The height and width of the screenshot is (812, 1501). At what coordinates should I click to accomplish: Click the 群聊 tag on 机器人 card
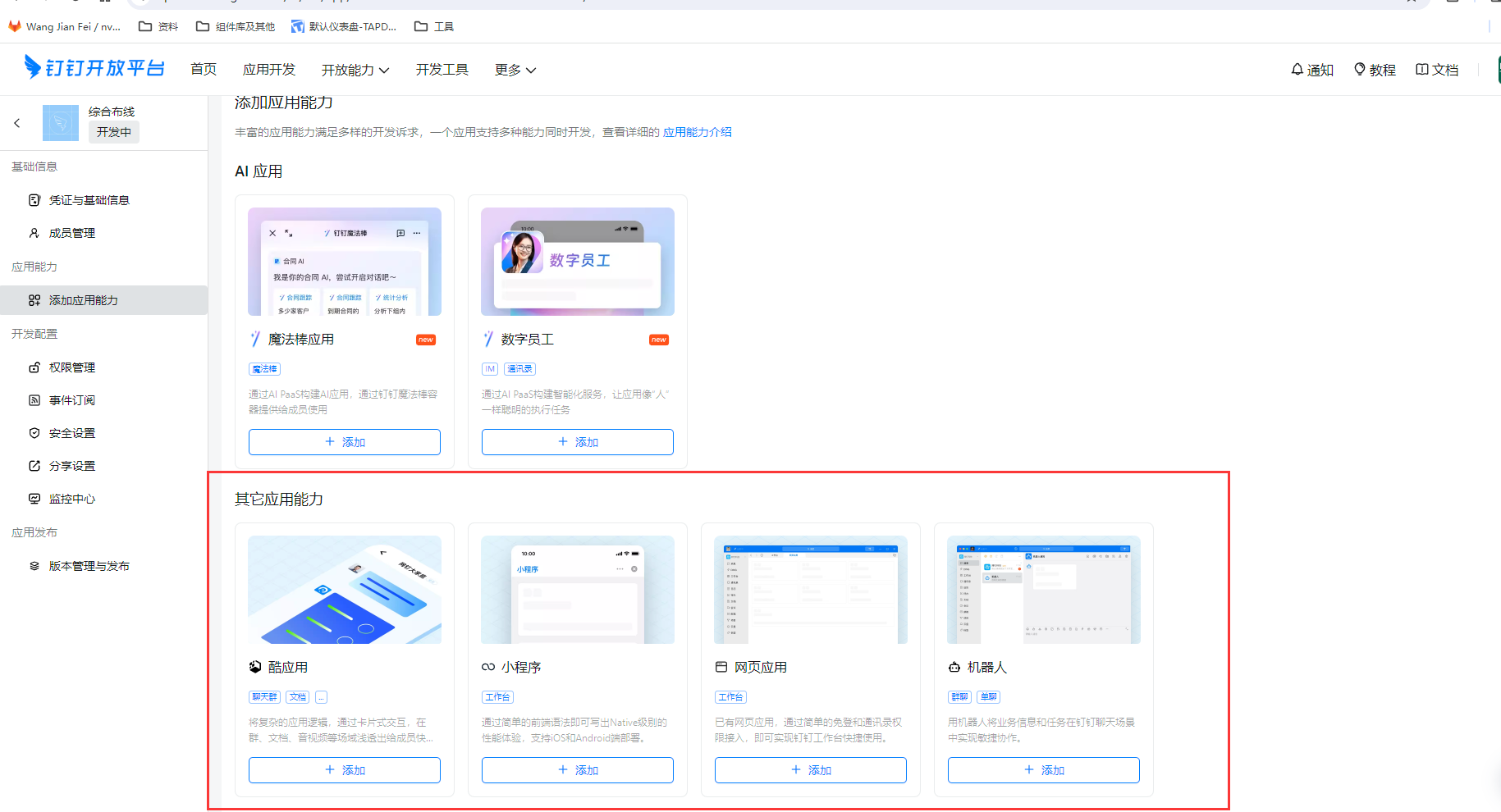[x=959, y=697]
